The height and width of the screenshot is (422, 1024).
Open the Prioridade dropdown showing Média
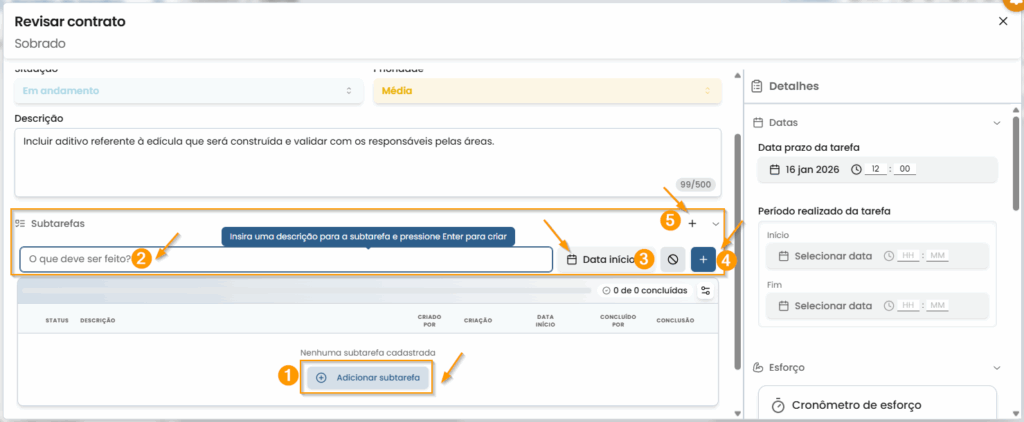(x=546, y=91)
